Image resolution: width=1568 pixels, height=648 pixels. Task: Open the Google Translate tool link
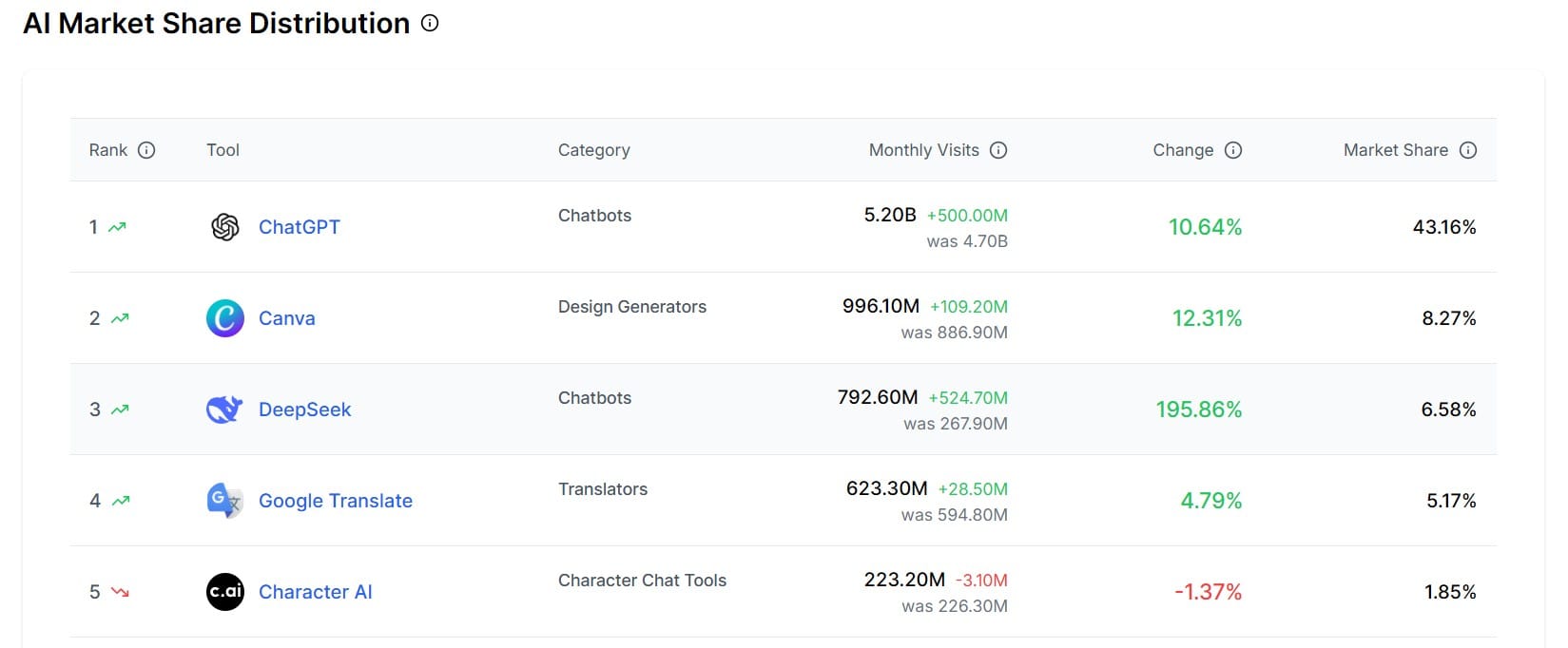coord(336,501)
